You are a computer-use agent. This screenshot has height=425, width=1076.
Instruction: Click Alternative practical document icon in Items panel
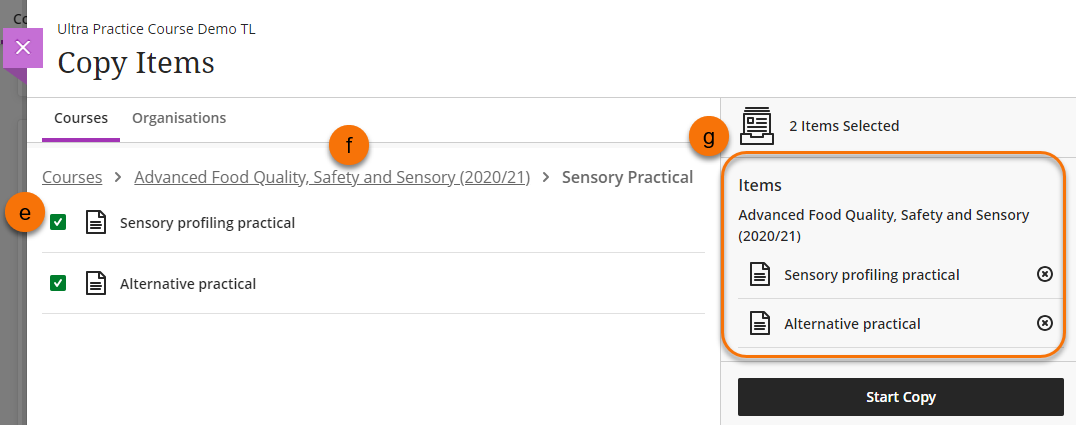[x=760, y=323]
